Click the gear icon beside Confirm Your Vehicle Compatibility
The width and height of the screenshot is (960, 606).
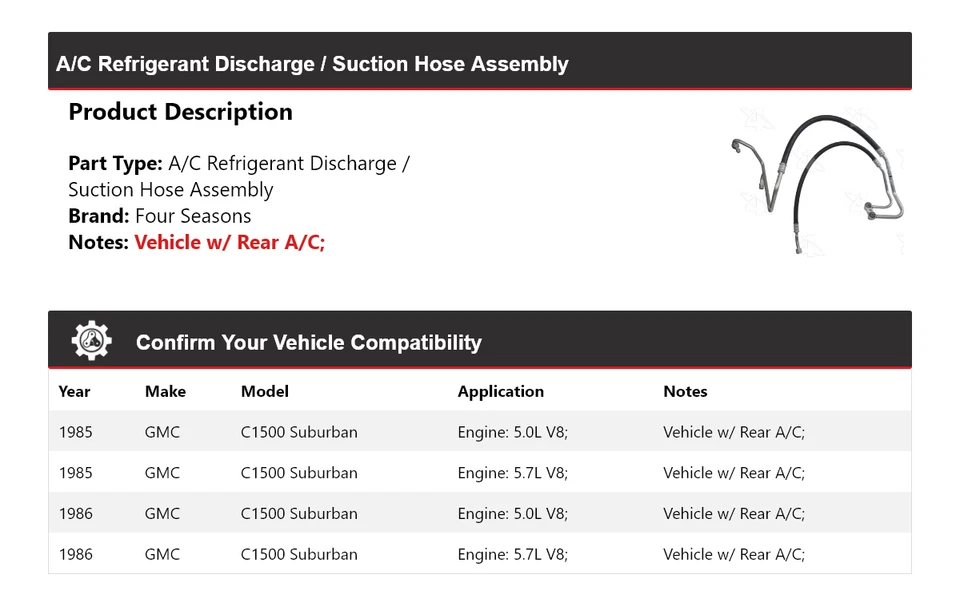[91, 342]
